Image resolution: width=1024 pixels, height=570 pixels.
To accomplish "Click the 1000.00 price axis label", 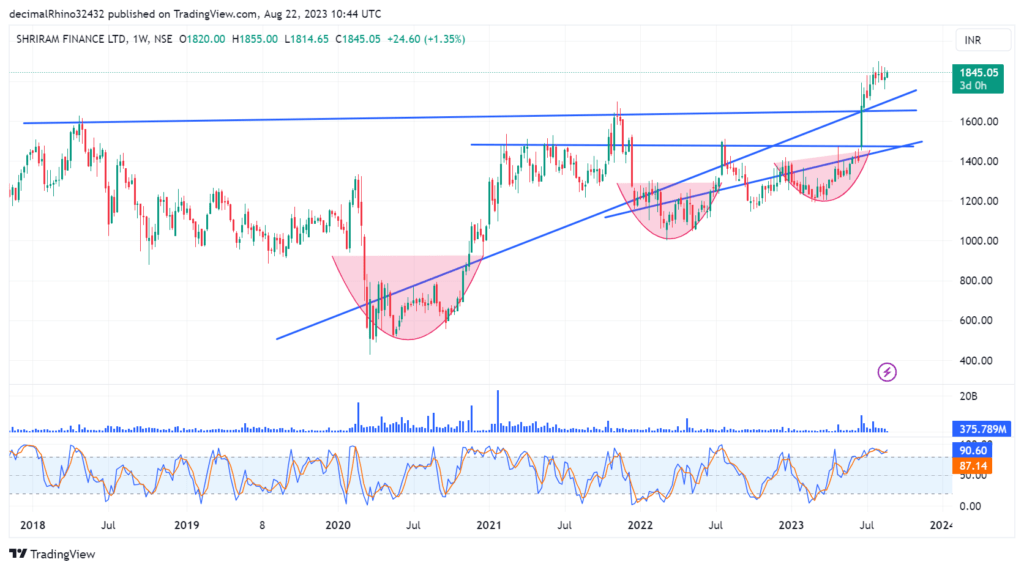I will pyautogui.click(x=978, y=241).
